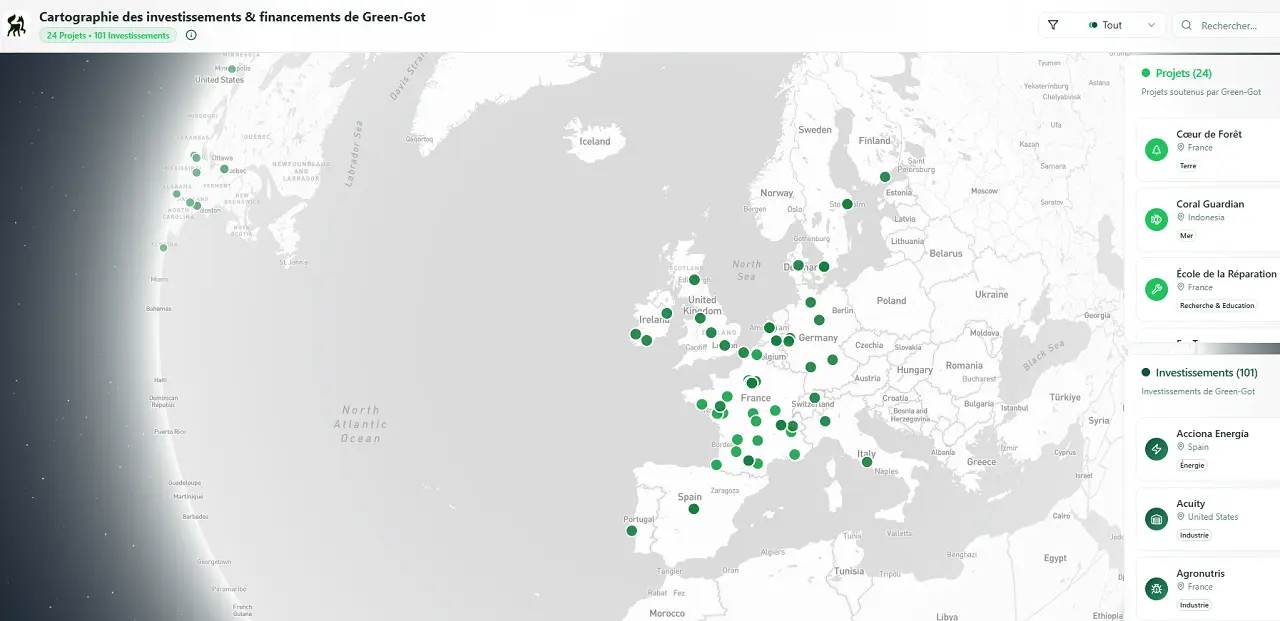Click the map marker in Scotland
Screen dimensions: 1280x621
click(694, 280)
